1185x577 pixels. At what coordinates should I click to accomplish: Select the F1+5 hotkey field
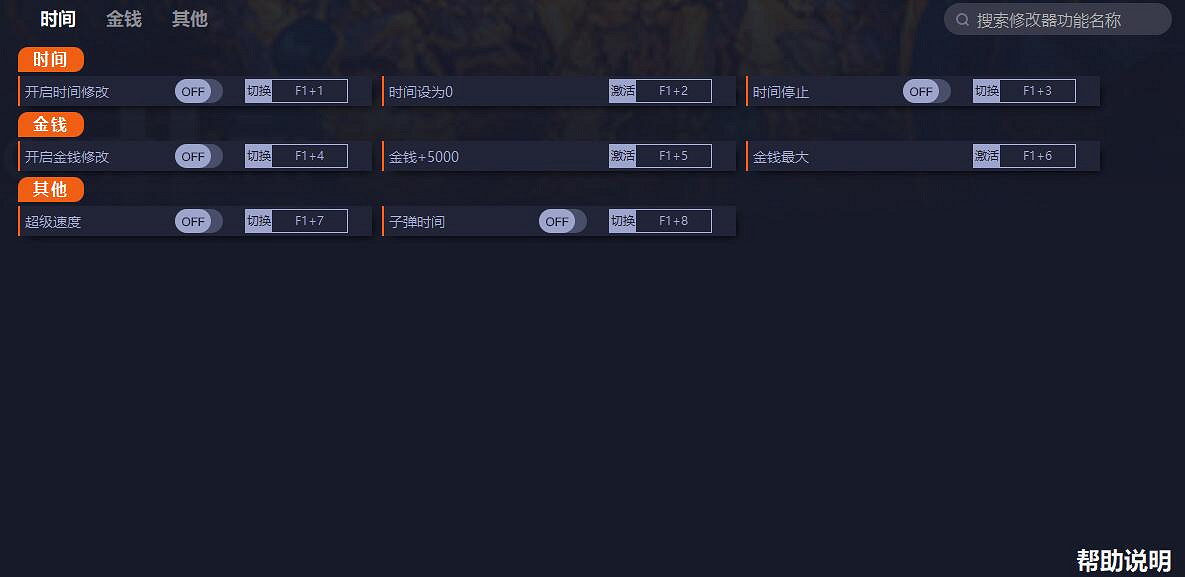tap(673, 156)
